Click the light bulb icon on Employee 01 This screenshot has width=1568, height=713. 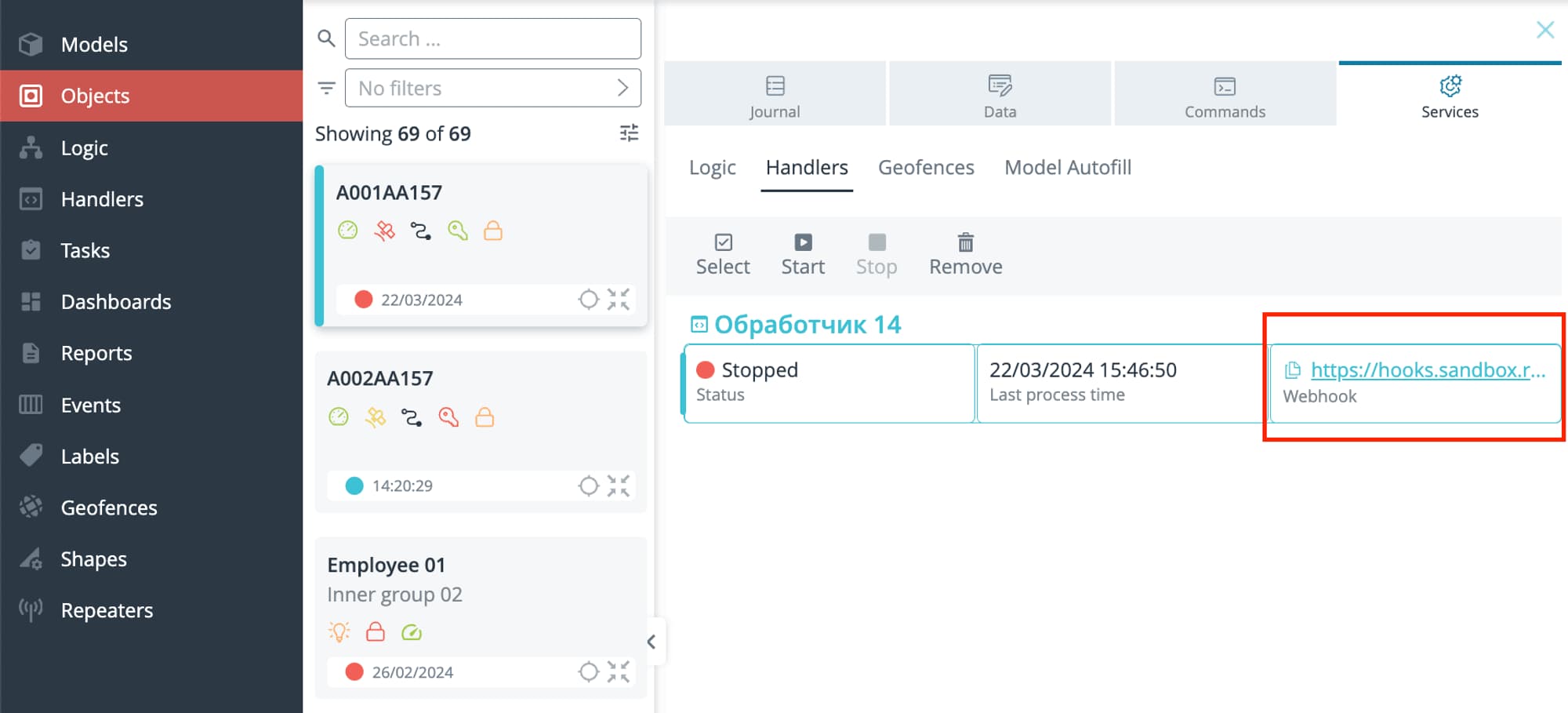pyautogui.click(x=339, y=632)
